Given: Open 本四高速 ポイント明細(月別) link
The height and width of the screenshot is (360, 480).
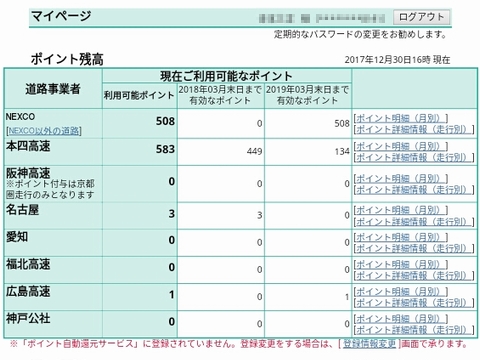Looking at the screenshot, I should (x=401, y=146).
